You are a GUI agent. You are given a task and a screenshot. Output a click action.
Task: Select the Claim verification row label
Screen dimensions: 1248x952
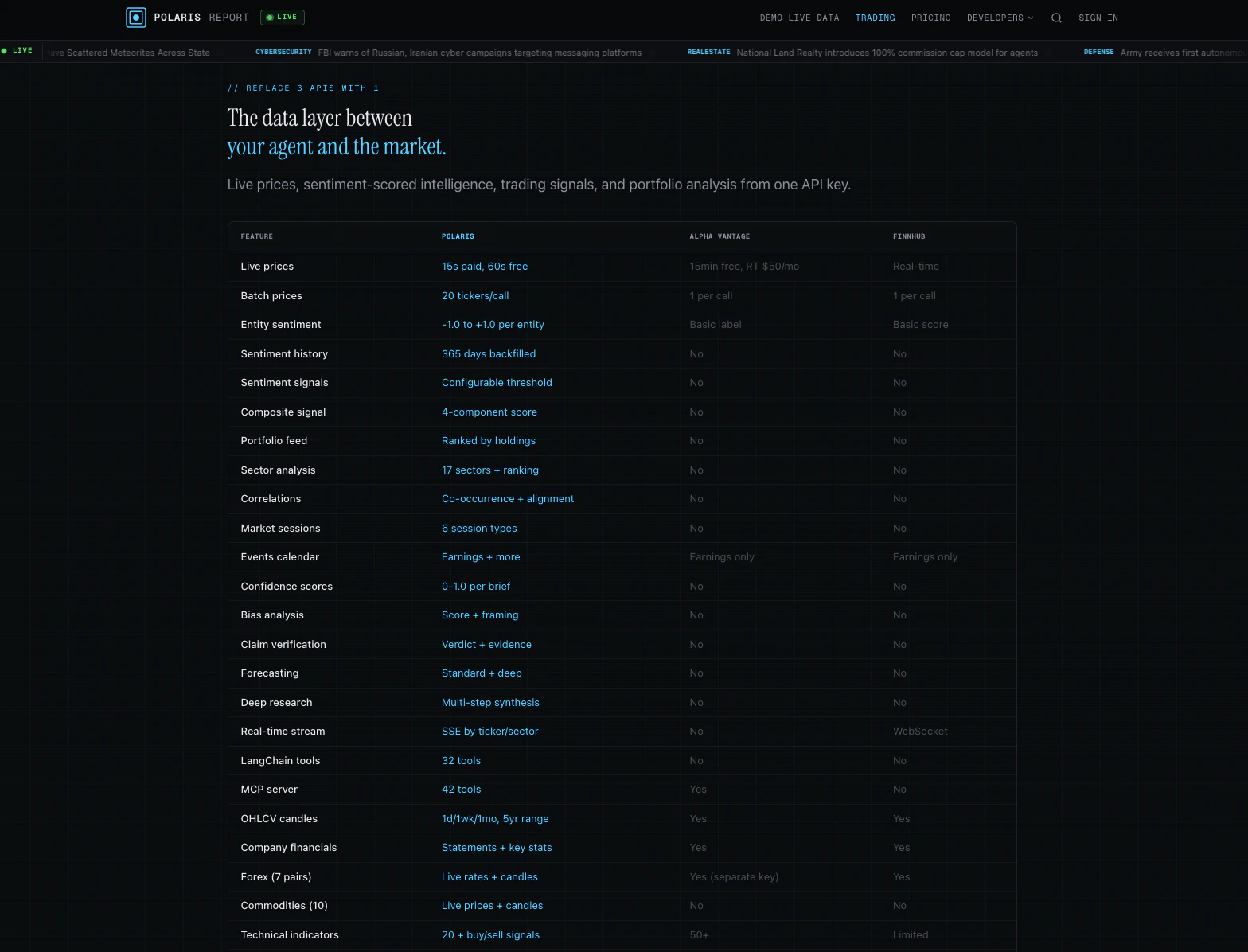coord(283,645)
